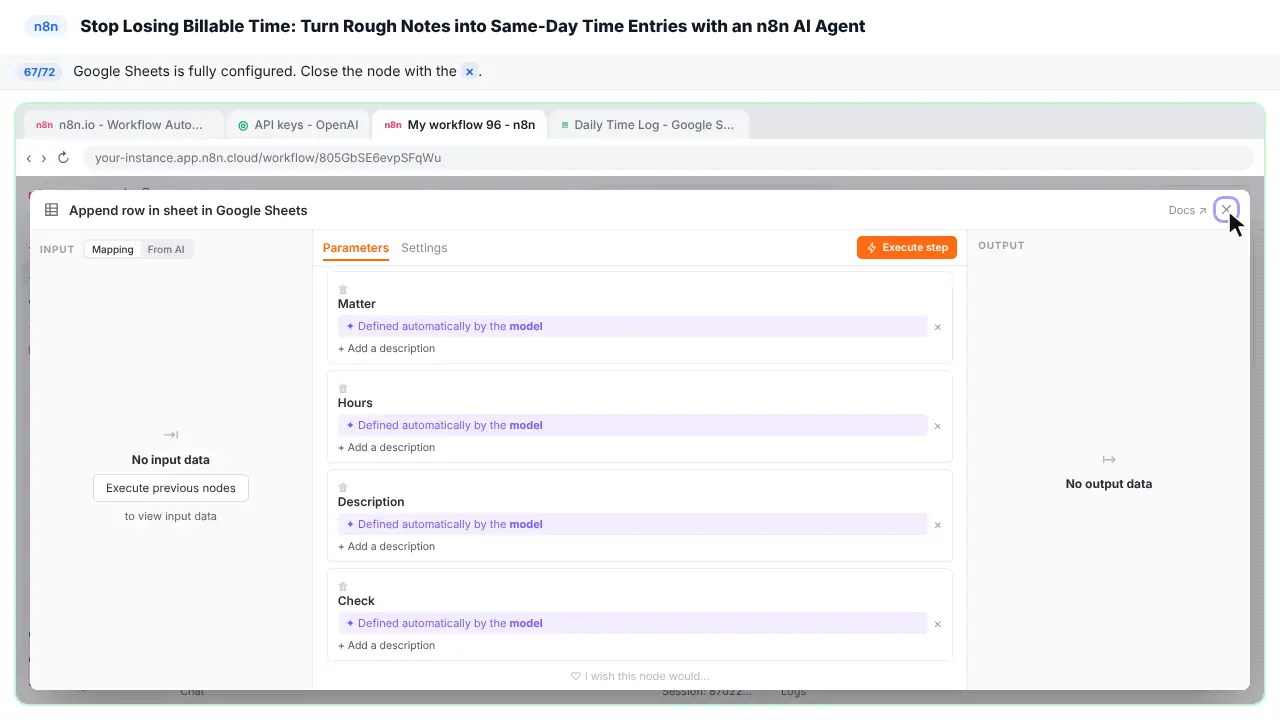Delete the Check field using its trash icon
This screenshot has height=720, width=1280.
pos(343,587)
